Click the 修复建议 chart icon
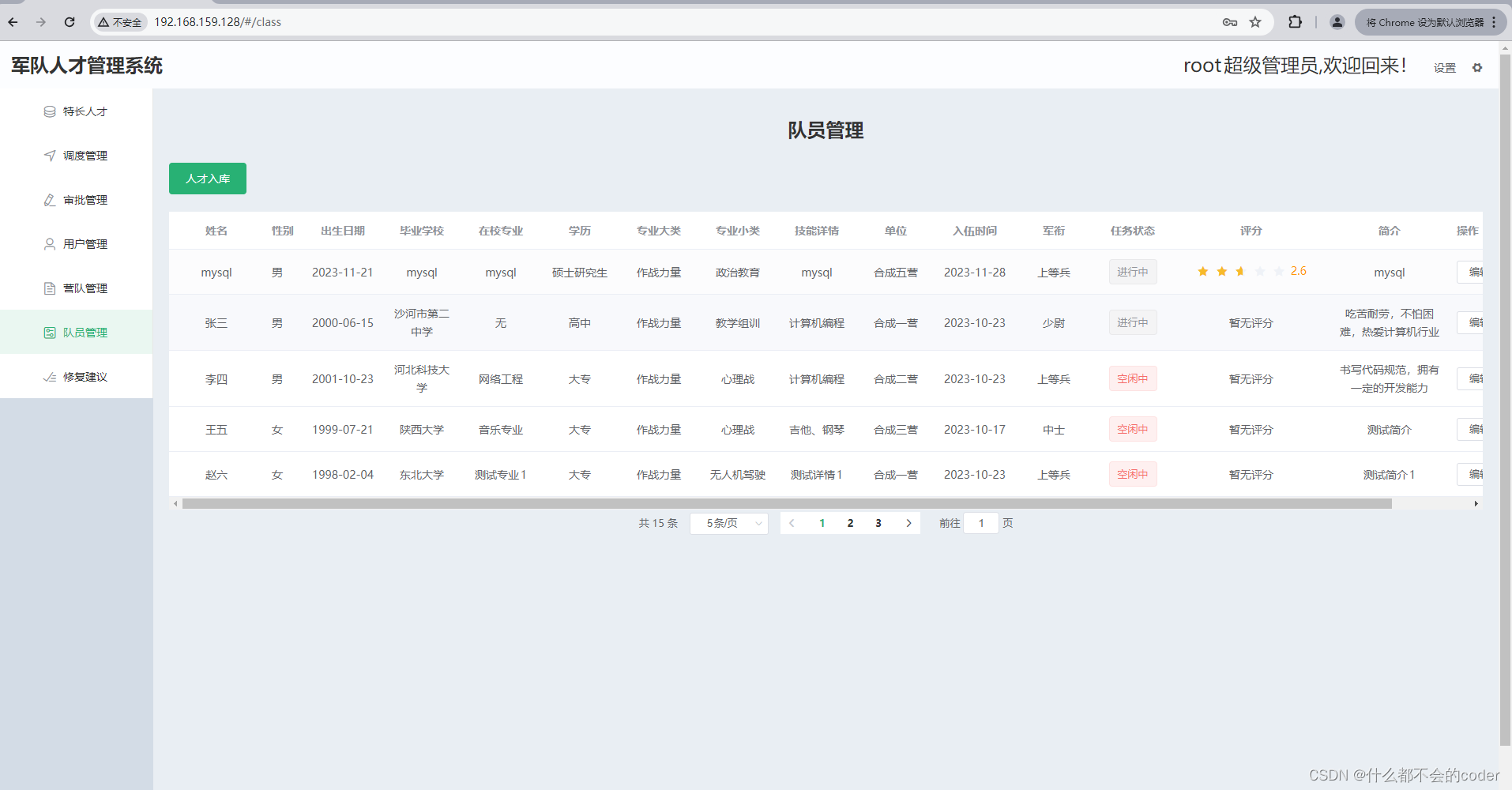The width and height of the screenshot is (1512, 790). tap(50, 377)
